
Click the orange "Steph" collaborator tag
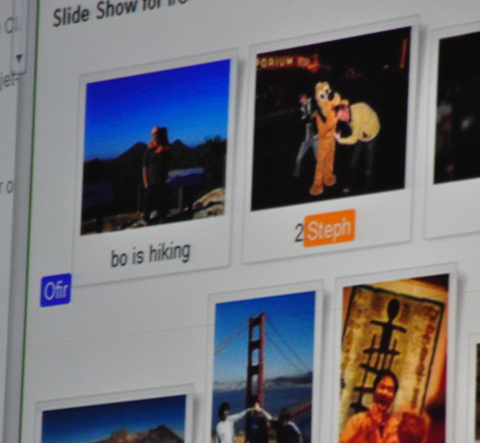329,228
